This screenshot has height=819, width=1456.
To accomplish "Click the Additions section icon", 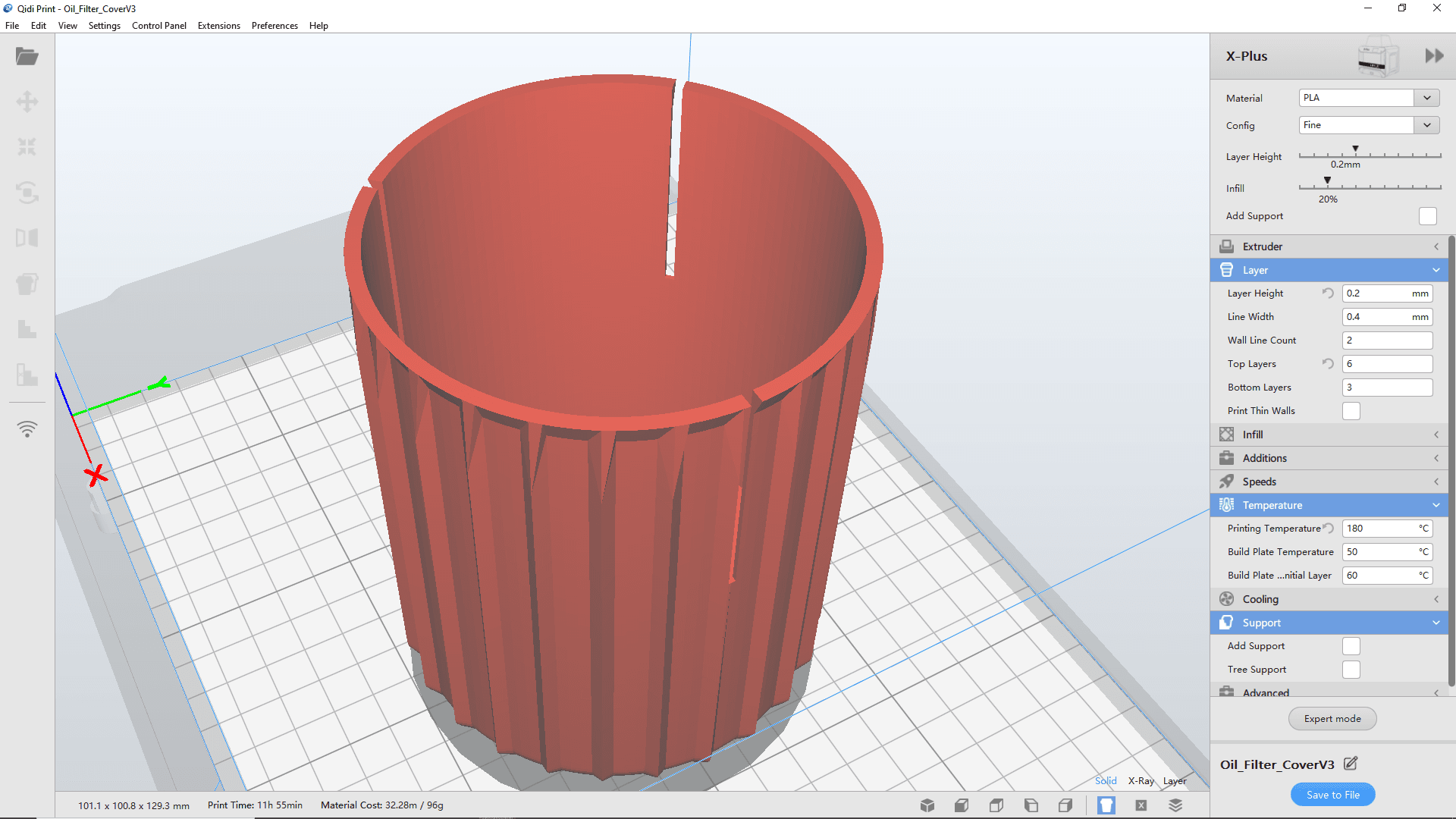I will point(1226,458).
